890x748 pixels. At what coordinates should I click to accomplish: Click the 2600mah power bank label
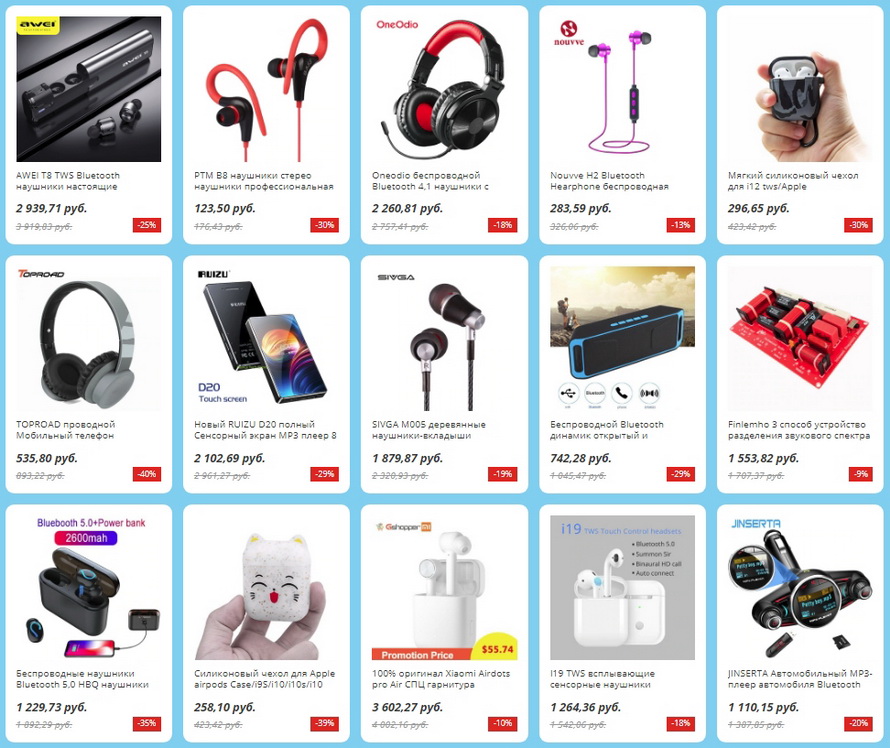point(86,538)
